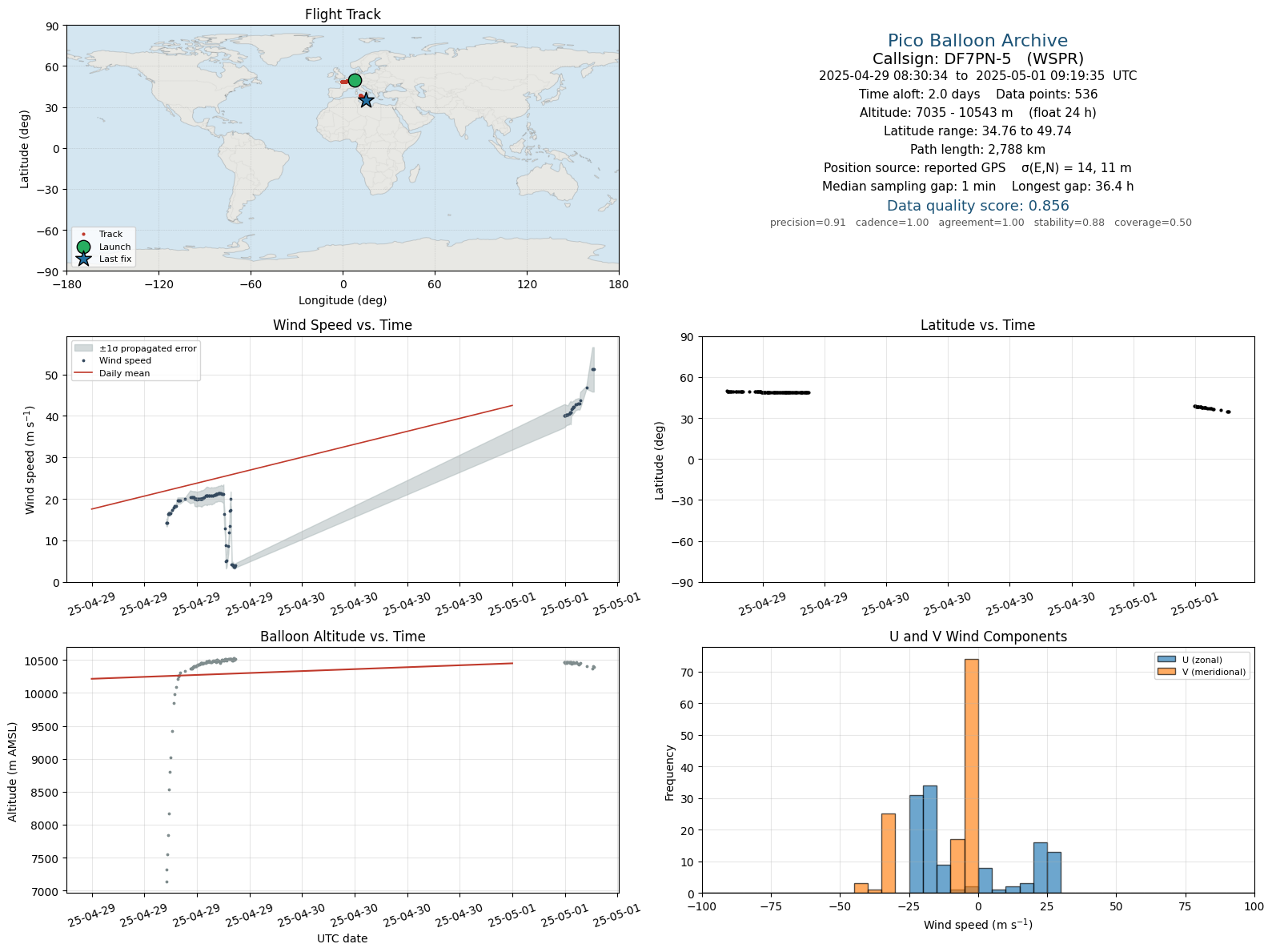Image resolution: width=1272 pixels, height=952 pixels.
Task: Click the Pico Balloon Archive heading
Action: tap(977, 41)
